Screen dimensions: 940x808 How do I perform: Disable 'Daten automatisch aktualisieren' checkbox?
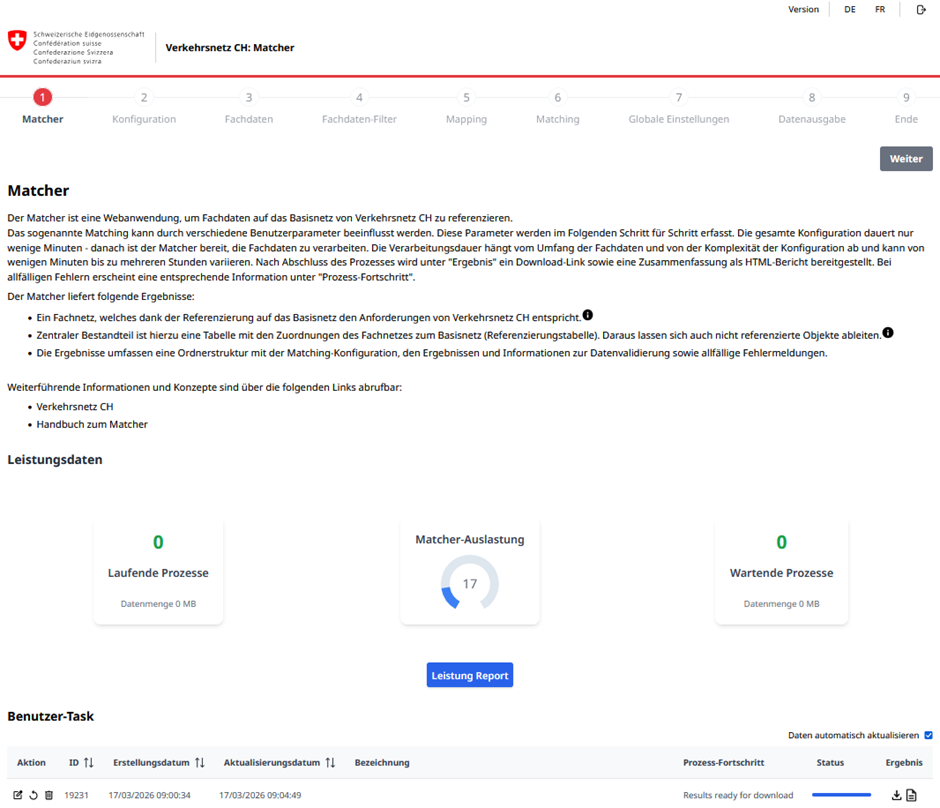929,735
